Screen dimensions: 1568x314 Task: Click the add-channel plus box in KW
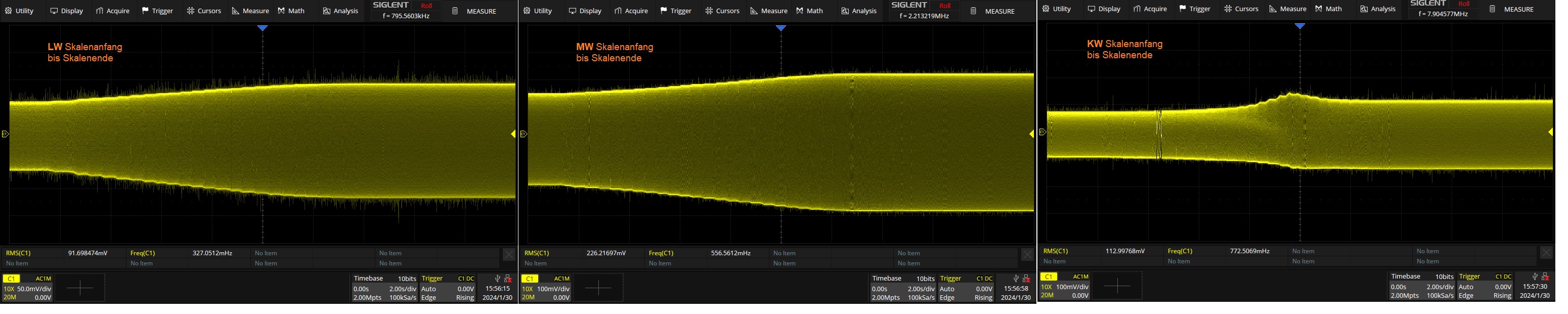(1117, 286)
